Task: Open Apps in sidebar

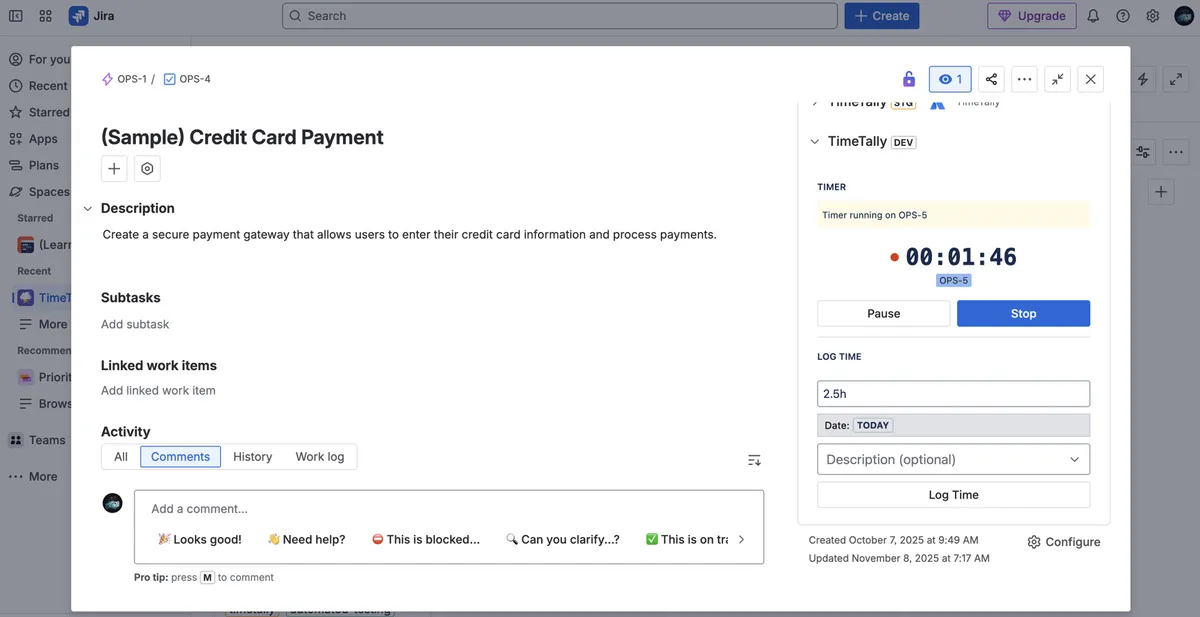Action: [x=34, y=139]
